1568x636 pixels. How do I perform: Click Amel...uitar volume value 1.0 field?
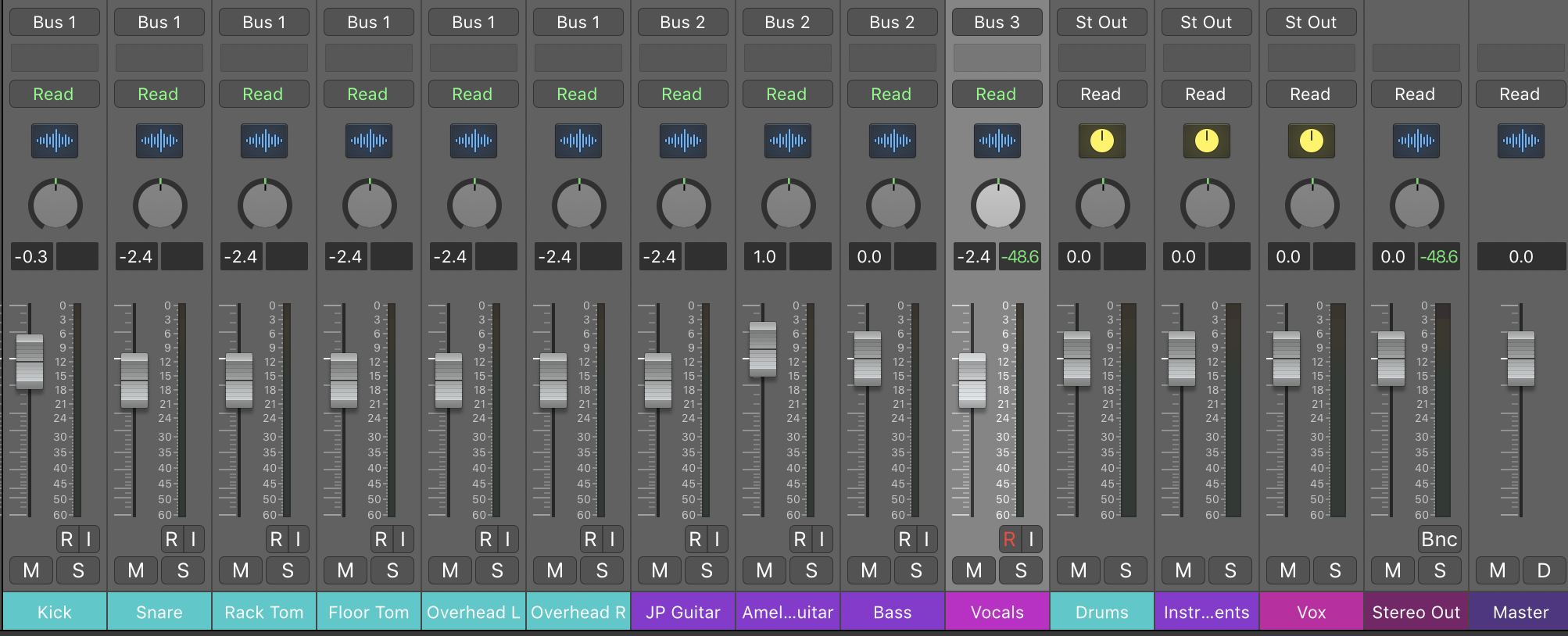[765, 256]
